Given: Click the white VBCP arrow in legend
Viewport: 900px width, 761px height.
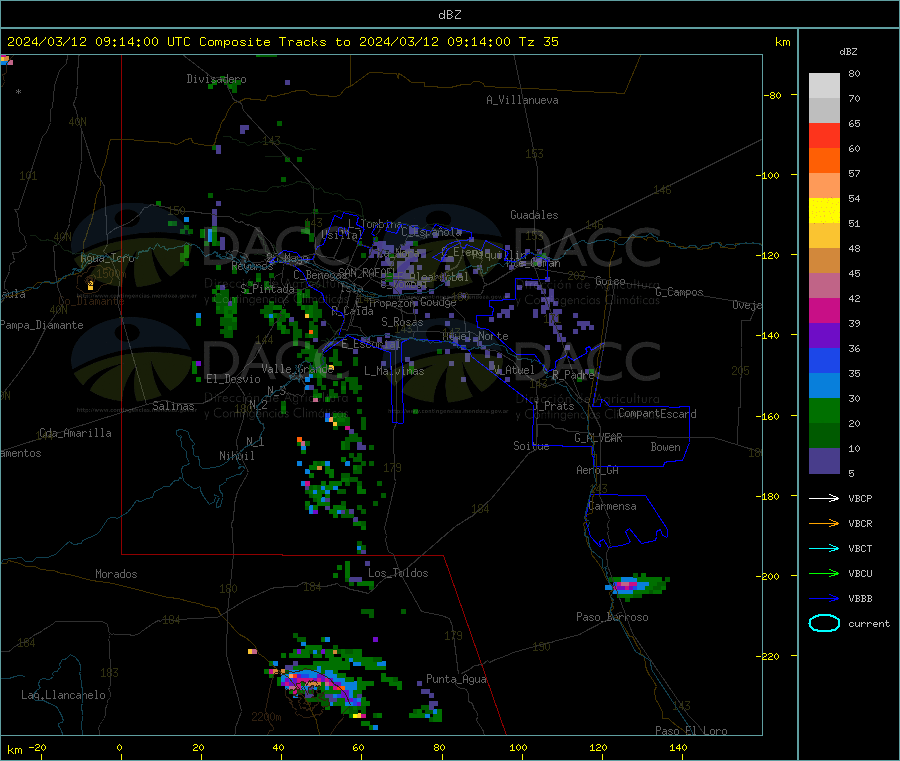Looking at the screenshot, I should (x=824, y=498).
